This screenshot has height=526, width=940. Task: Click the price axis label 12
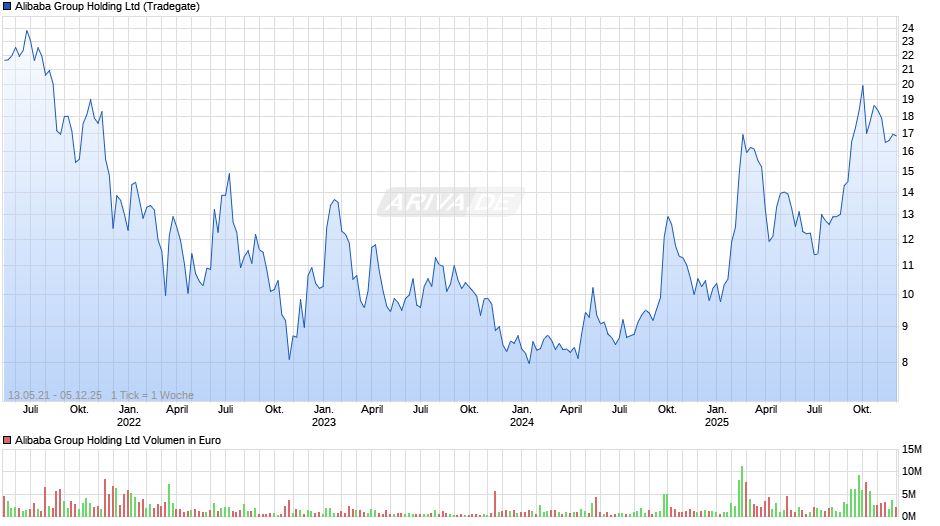908,239
